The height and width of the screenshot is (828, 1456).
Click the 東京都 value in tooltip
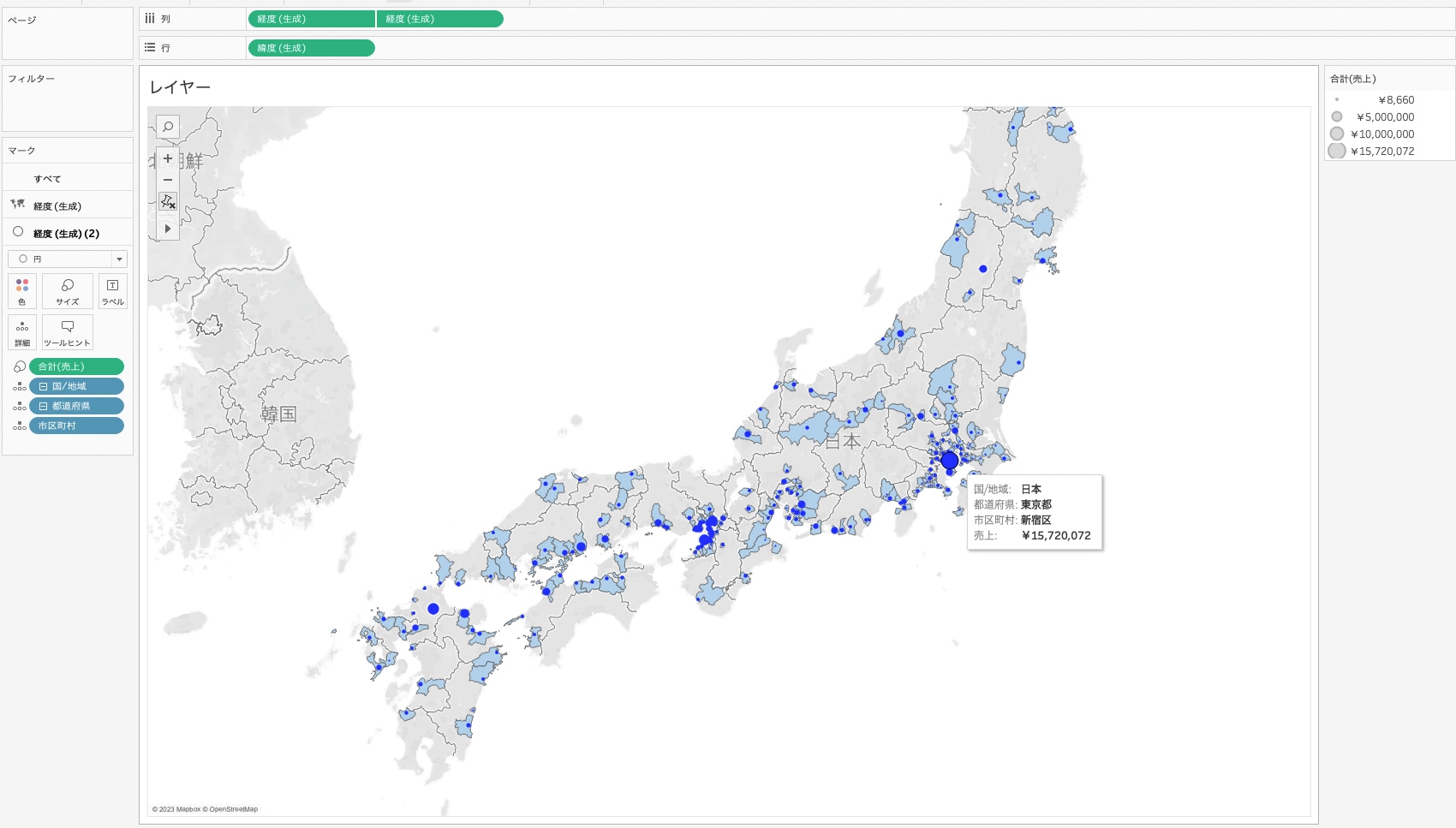[x=1035, y=504]
